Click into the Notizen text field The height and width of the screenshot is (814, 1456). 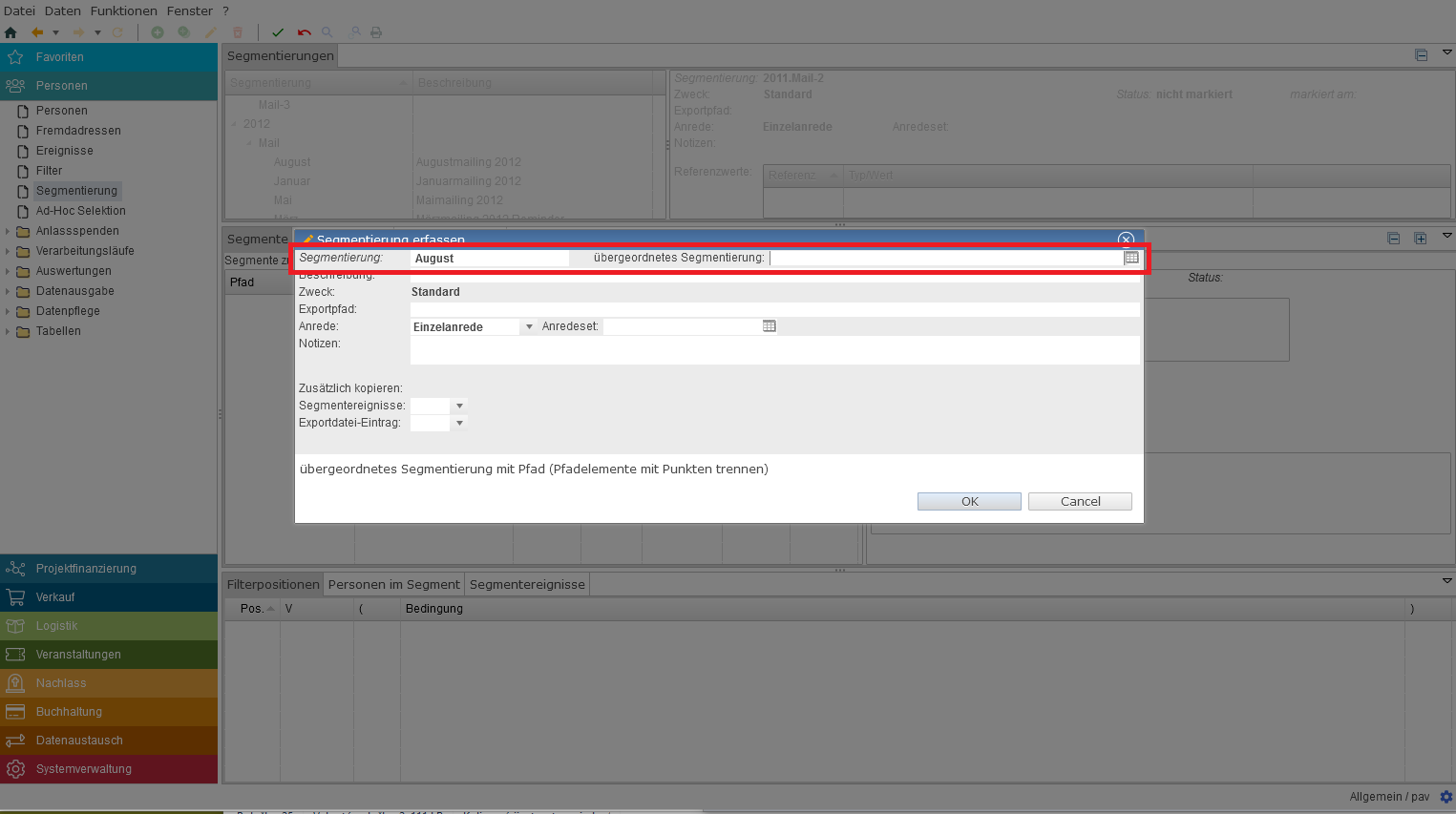[773, 350]
